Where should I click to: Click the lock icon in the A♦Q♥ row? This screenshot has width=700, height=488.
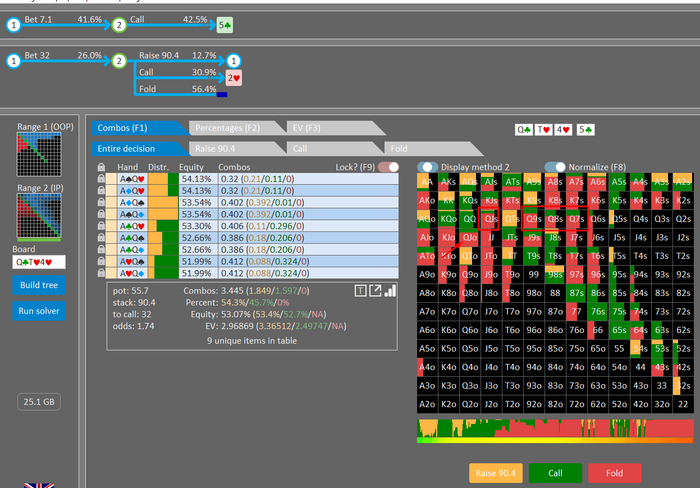pyautogui.click(x=101, y=191)
